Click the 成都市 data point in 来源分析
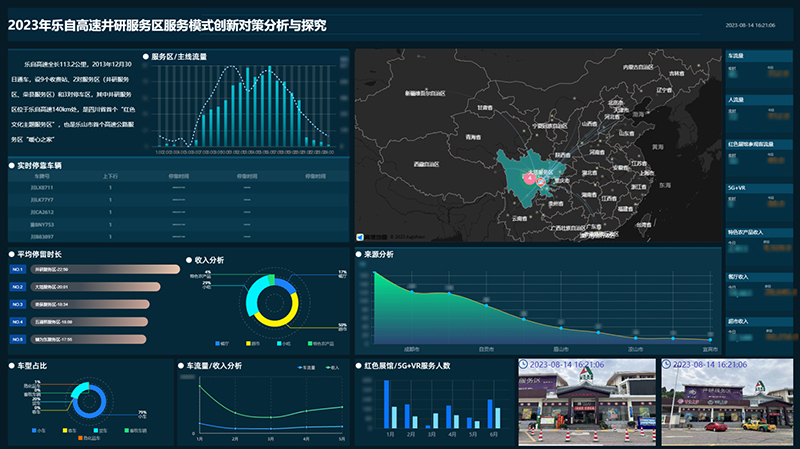 pyautogui.click(x=411, y=294)
